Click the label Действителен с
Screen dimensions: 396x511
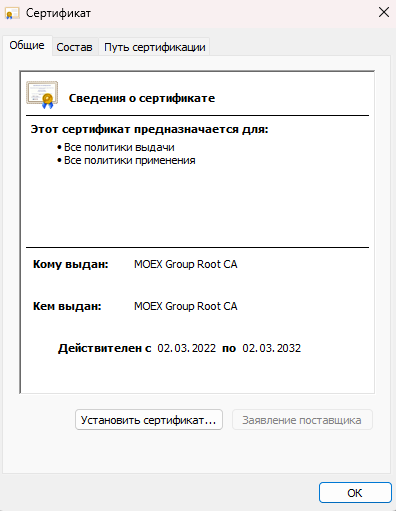pyautogui.click(x=105, y=348)
